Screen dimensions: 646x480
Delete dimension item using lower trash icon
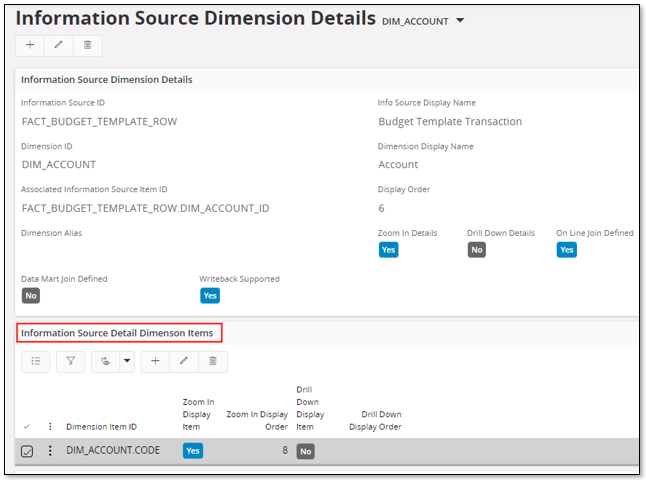coord(213,361)
